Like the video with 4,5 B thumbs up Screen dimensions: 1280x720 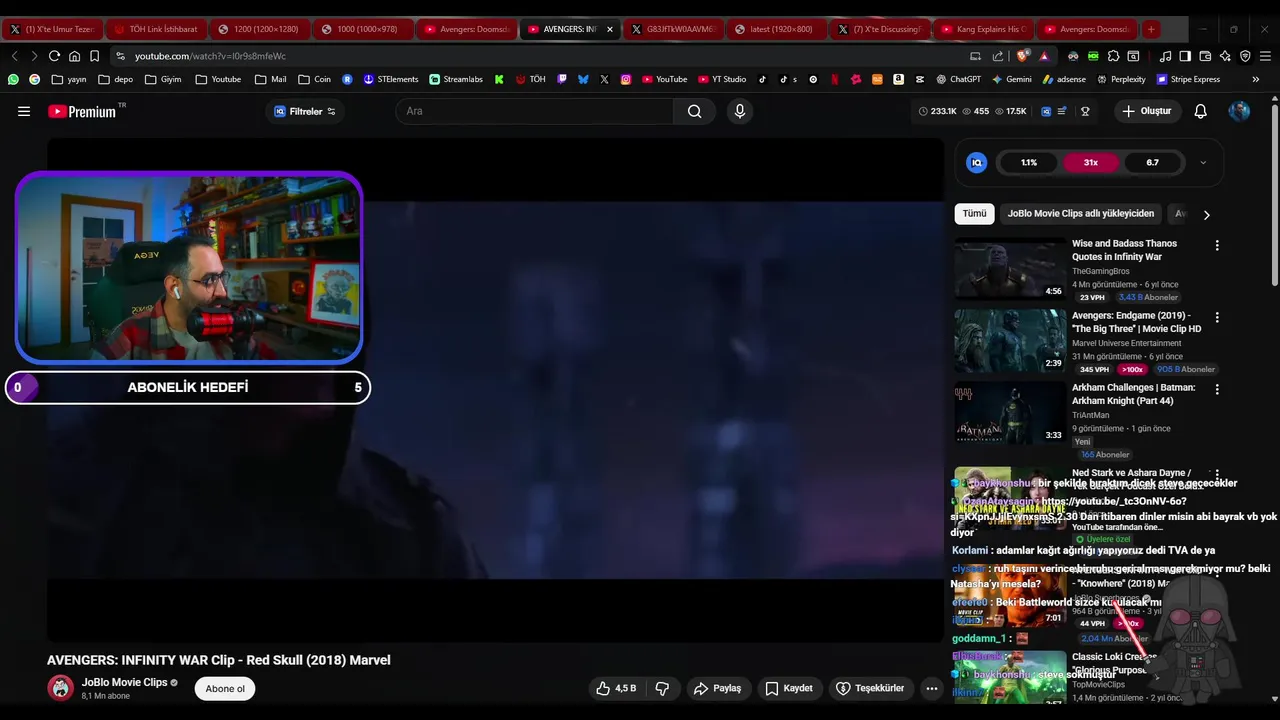[616, 688]
